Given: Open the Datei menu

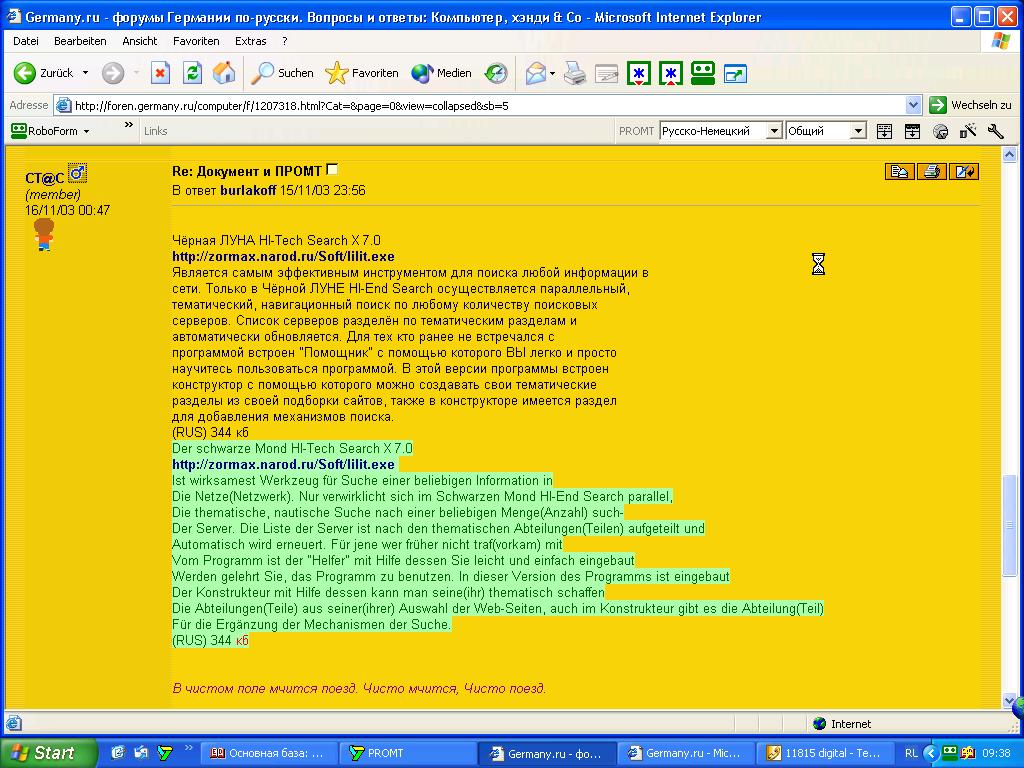Looking at the screenshot, I should click(25, 41).
